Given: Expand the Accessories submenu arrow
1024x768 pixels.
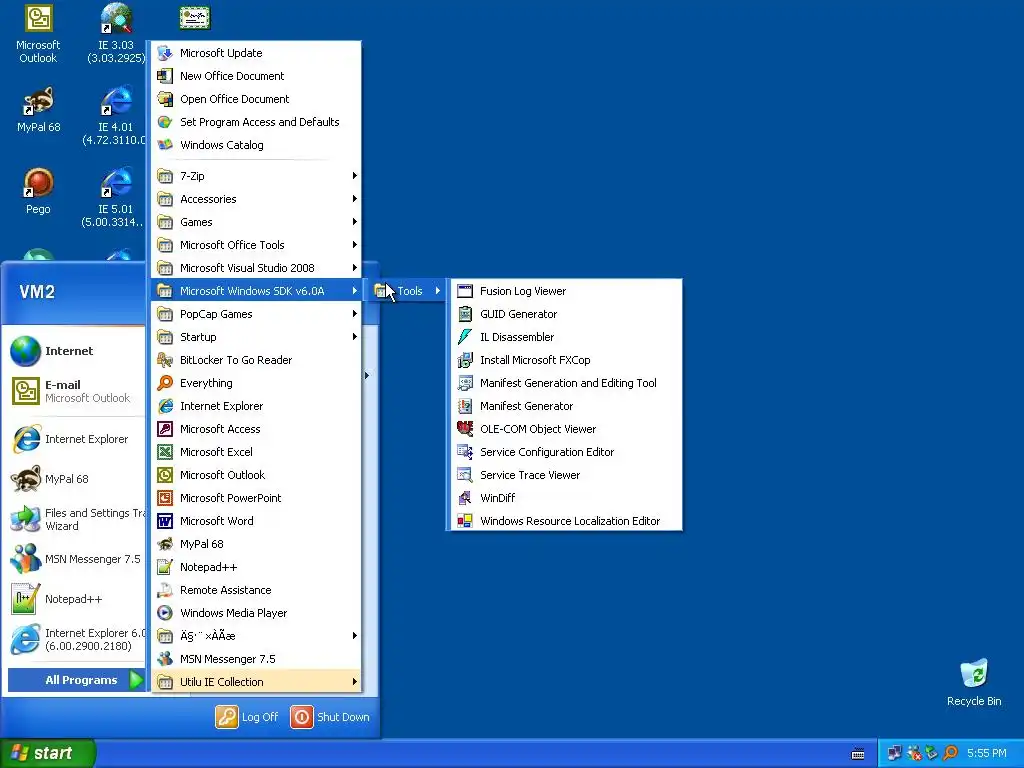Looking at the screenshot, I should click(355, 199).
